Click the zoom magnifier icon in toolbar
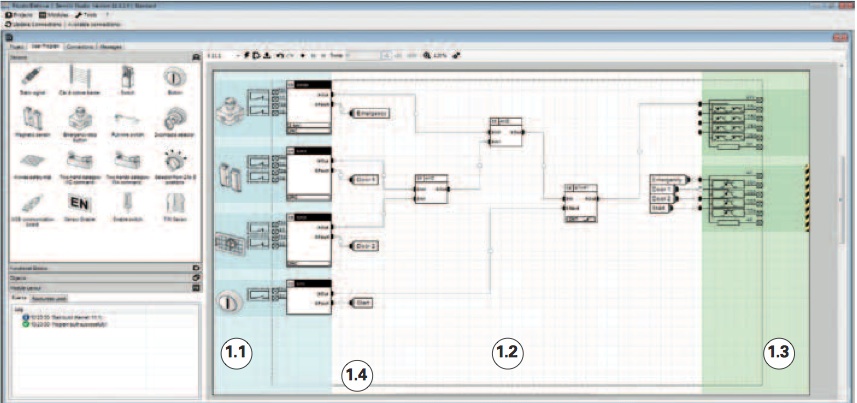The height and width of the screenshot is (403, 857). pos(427,55)
